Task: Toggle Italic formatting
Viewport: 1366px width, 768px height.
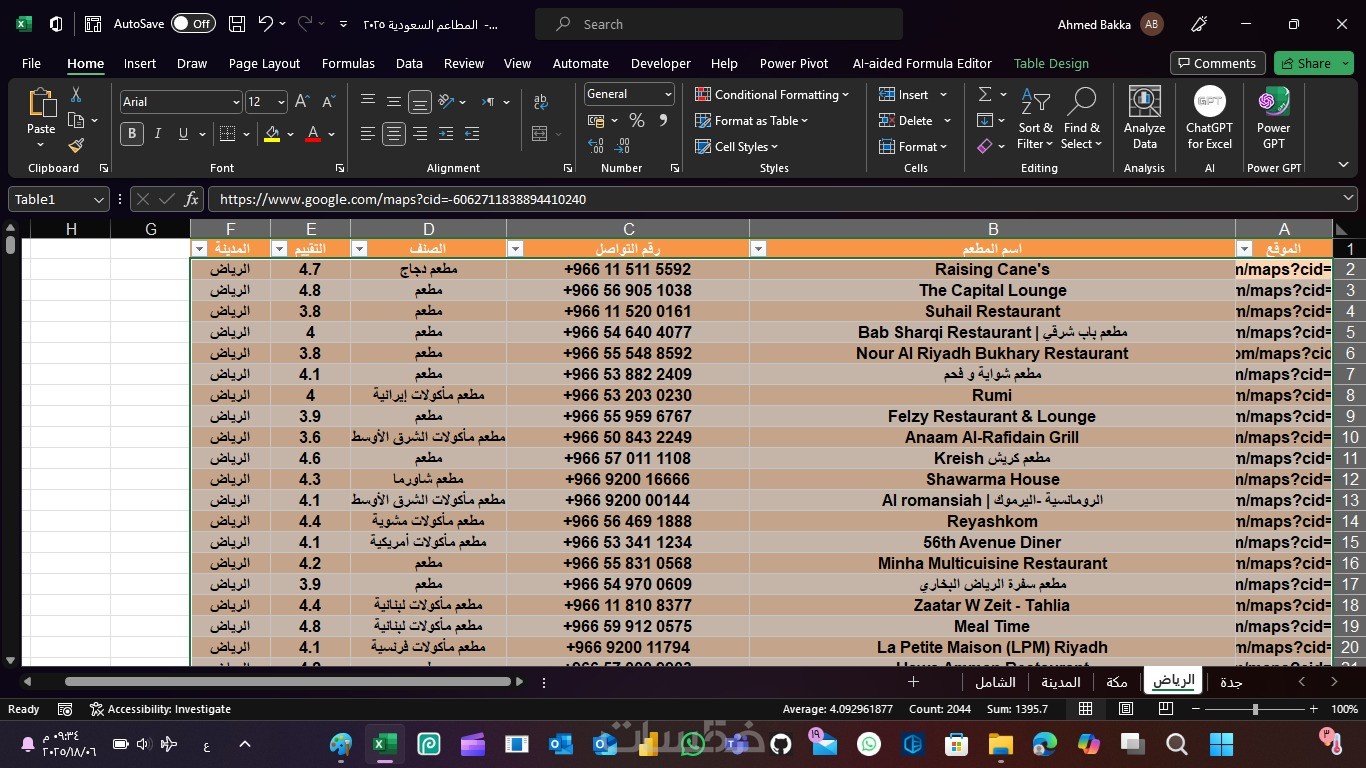Action: [x=157, y=134]
